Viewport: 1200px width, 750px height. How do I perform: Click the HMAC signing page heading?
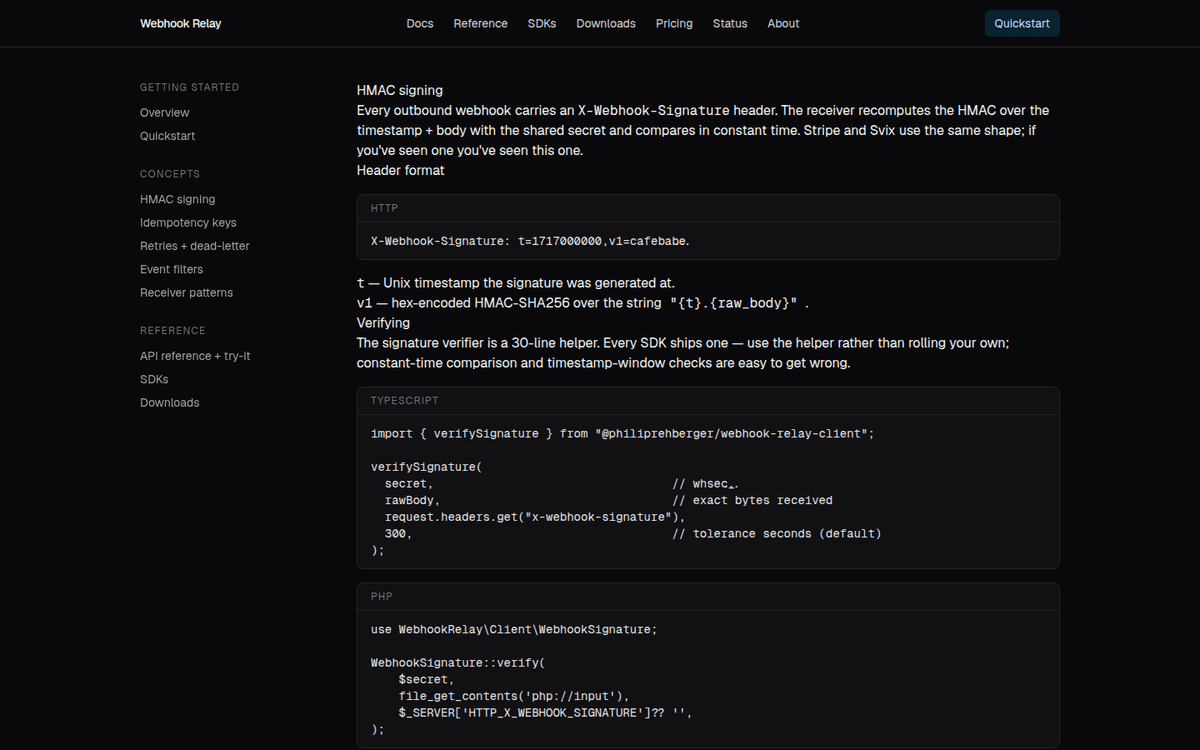click(400, 90)
